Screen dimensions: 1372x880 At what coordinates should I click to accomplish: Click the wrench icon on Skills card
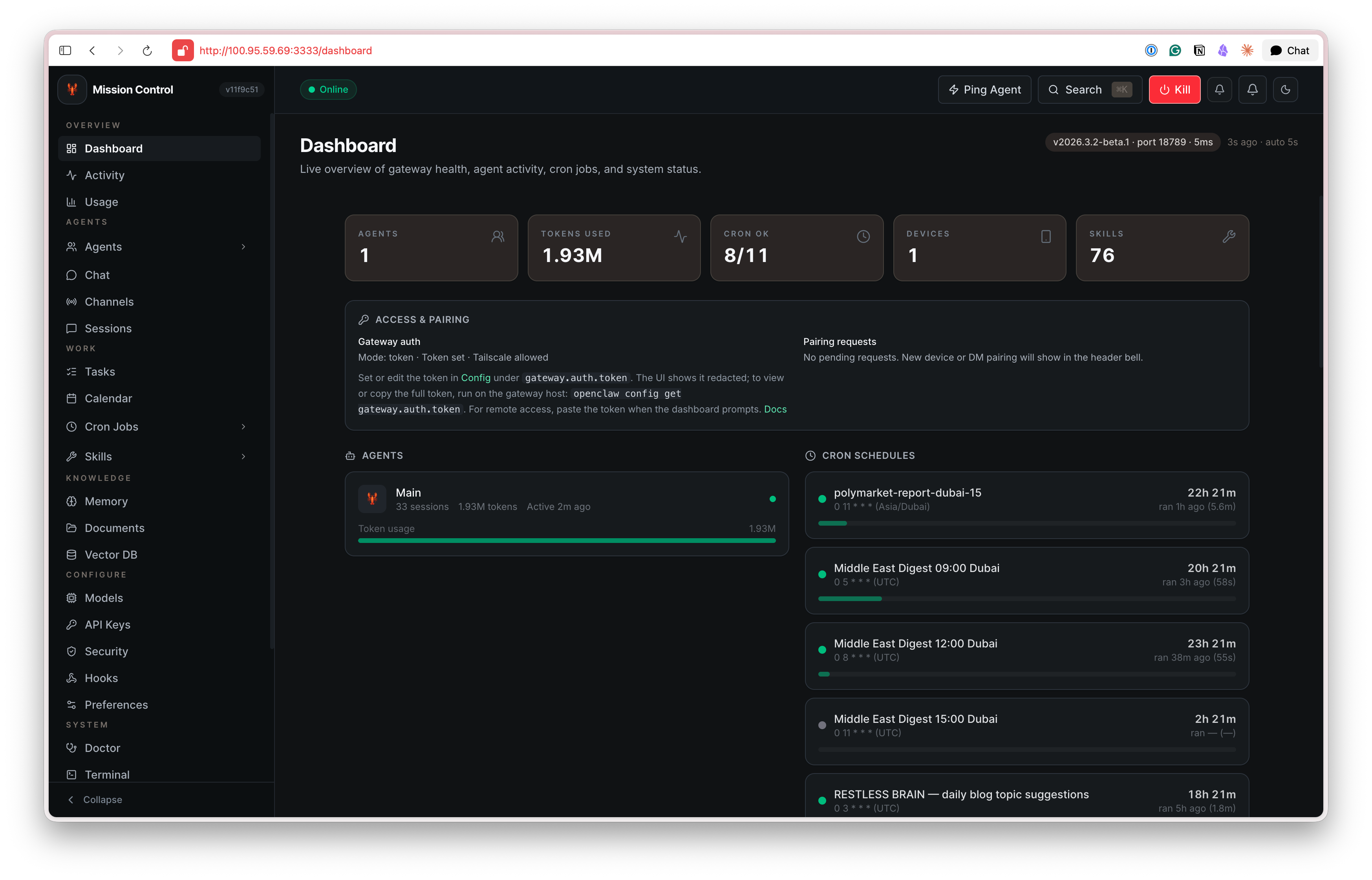click(1228, 236)
